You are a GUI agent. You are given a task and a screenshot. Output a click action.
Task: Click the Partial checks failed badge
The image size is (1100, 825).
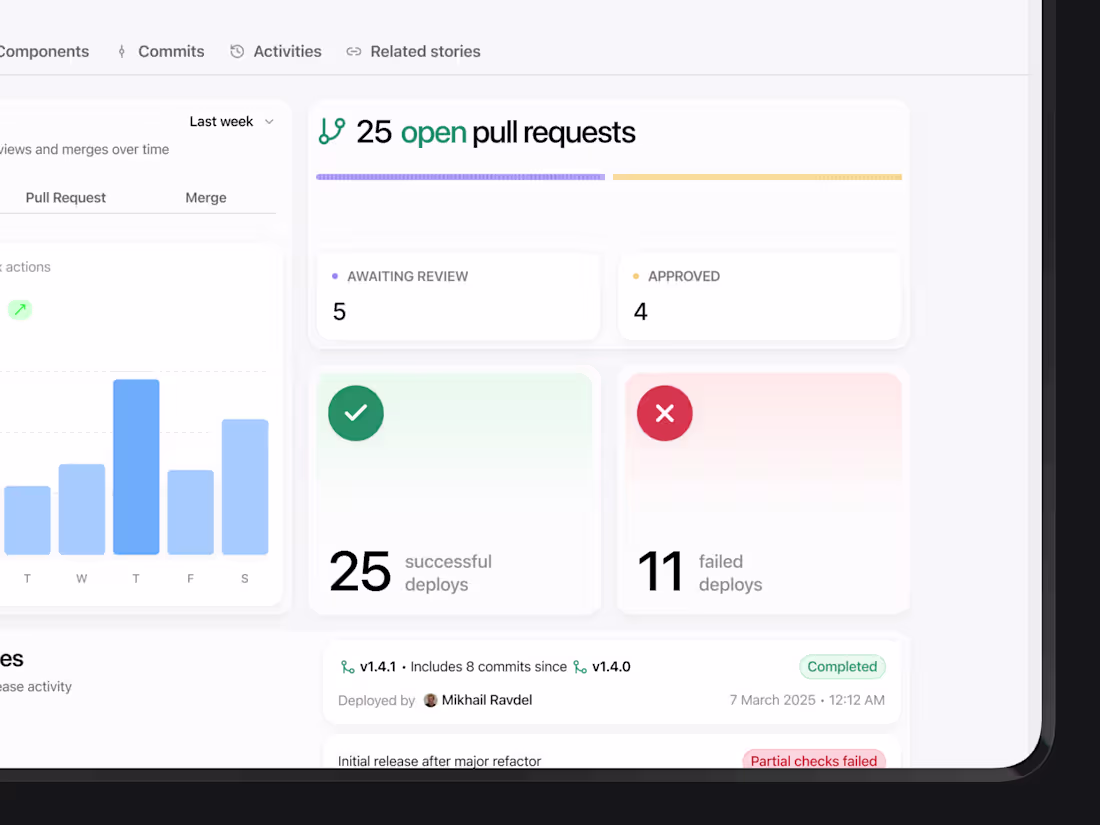pyautogui.click(x=813, y=761)
